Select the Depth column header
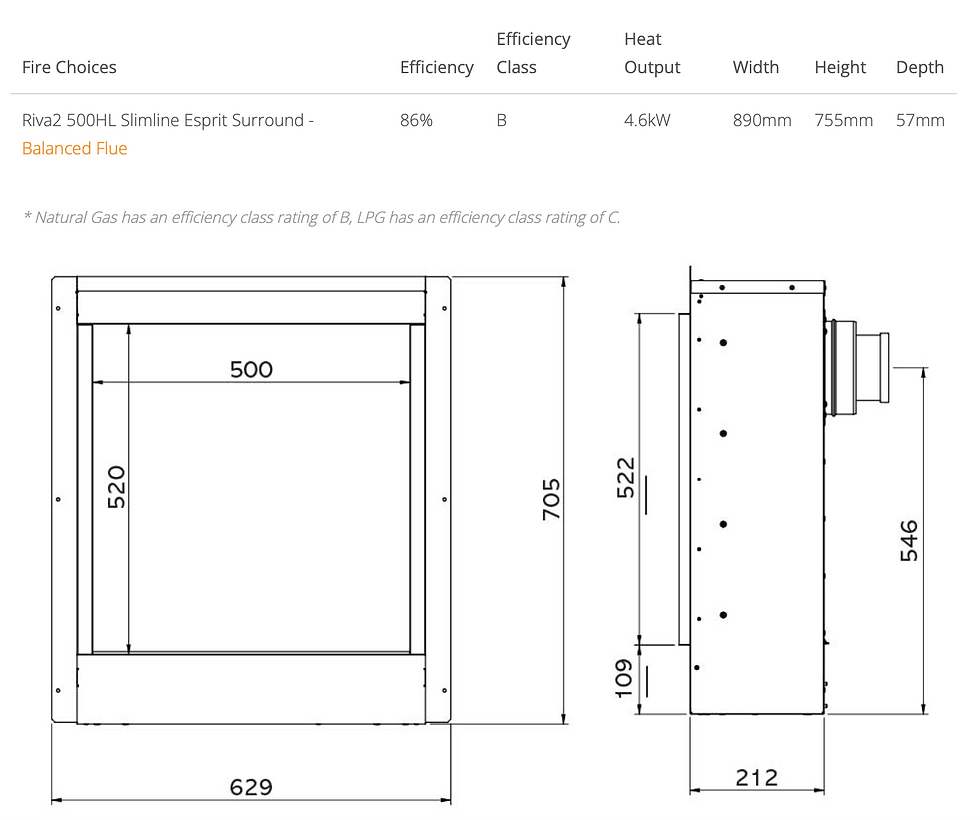The width and height of the screenshot is (980, 820). click(x=919, y=68)
